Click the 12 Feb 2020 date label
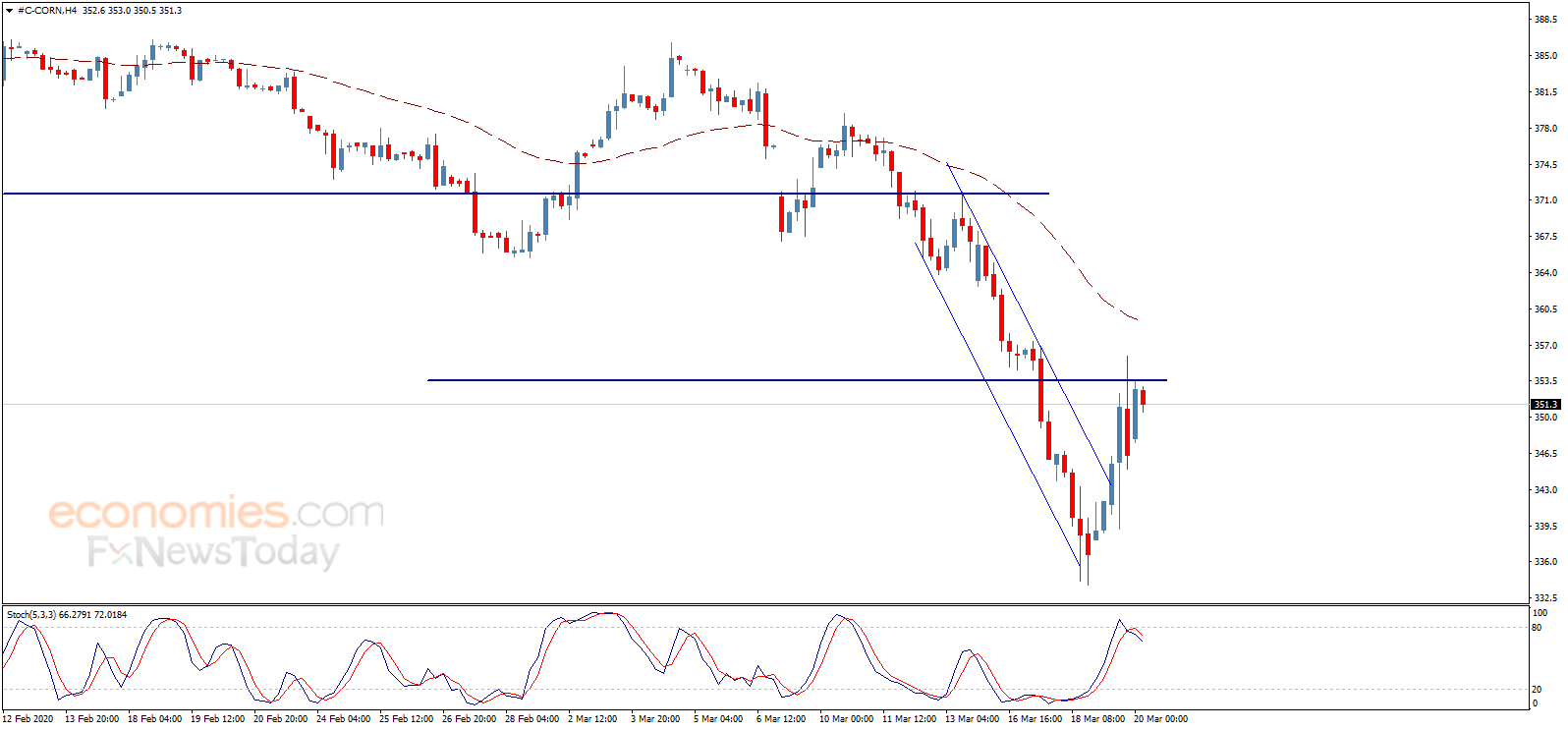 28,719
